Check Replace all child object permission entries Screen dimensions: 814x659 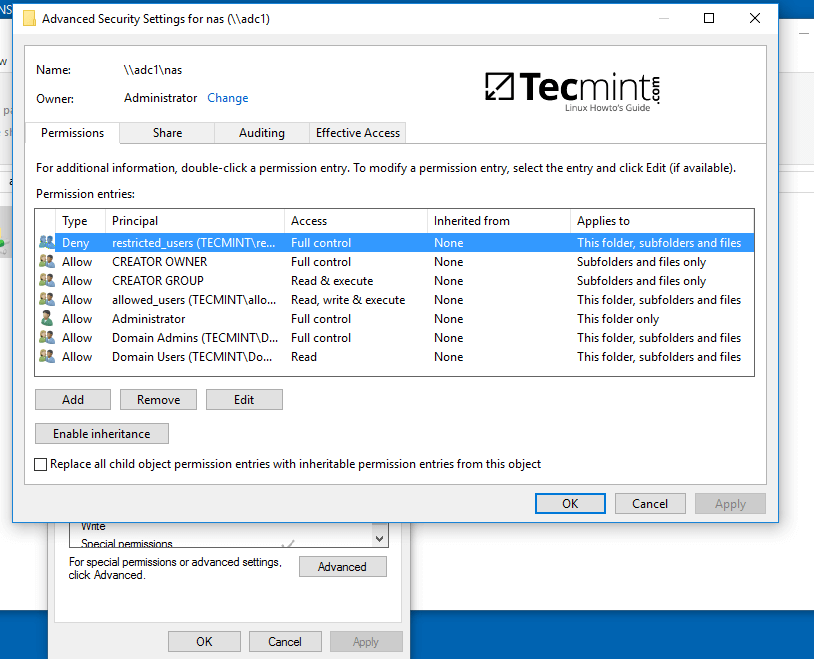pyautogui.click(x=40, y=464)
